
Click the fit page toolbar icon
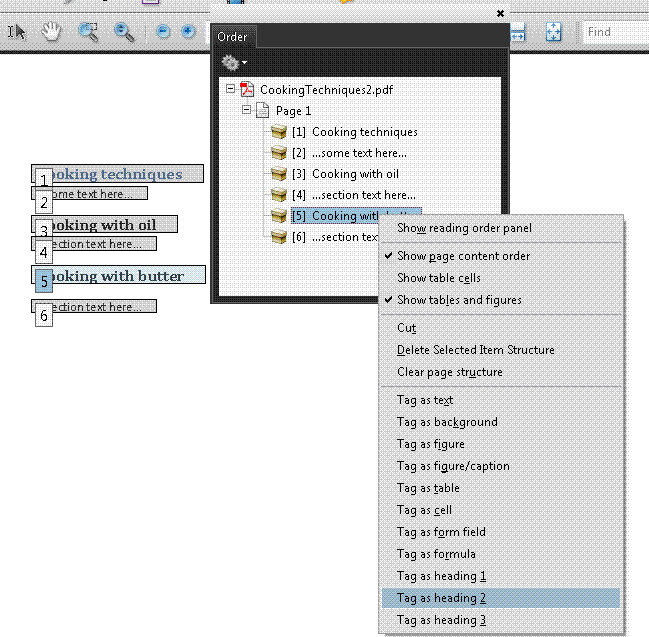554,32
